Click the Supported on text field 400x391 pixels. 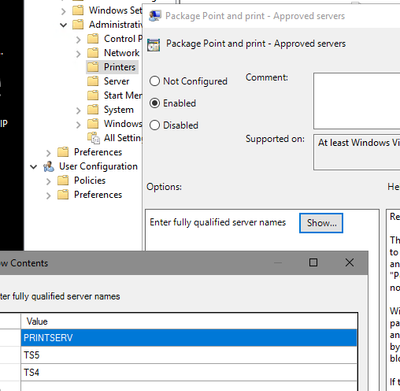357,152
